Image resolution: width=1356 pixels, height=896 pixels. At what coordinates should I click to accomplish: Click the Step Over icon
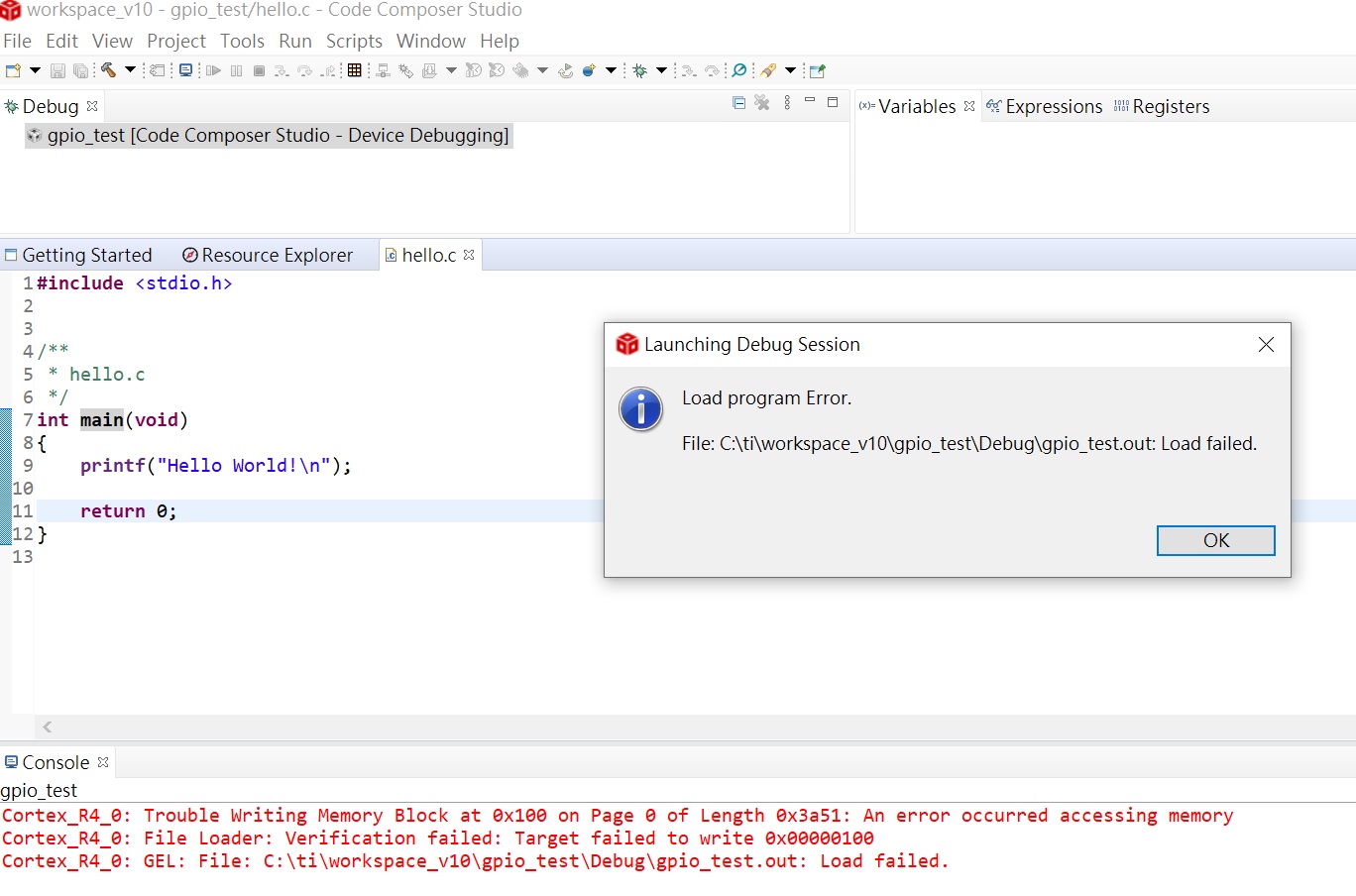tap(304, 70)
